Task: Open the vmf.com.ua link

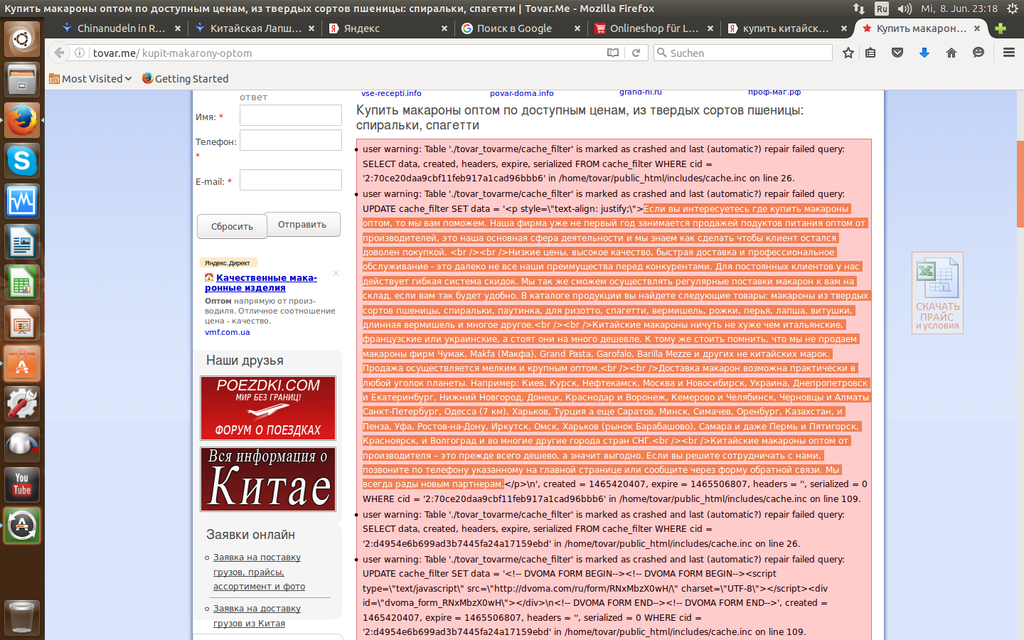Action: (227, 332)
